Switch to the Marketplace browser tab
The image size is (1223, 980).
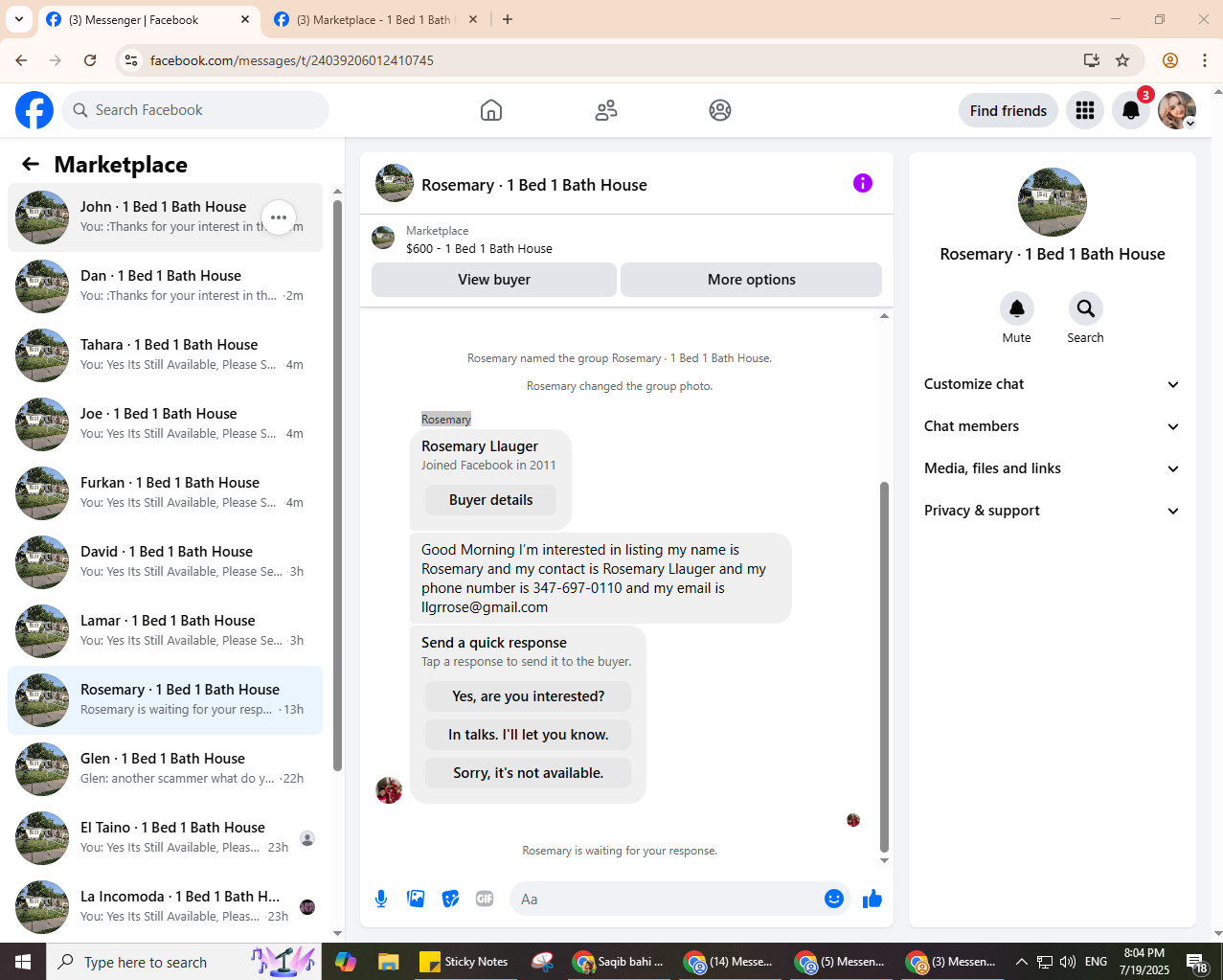pyautogui.click(x=376, y=19)
